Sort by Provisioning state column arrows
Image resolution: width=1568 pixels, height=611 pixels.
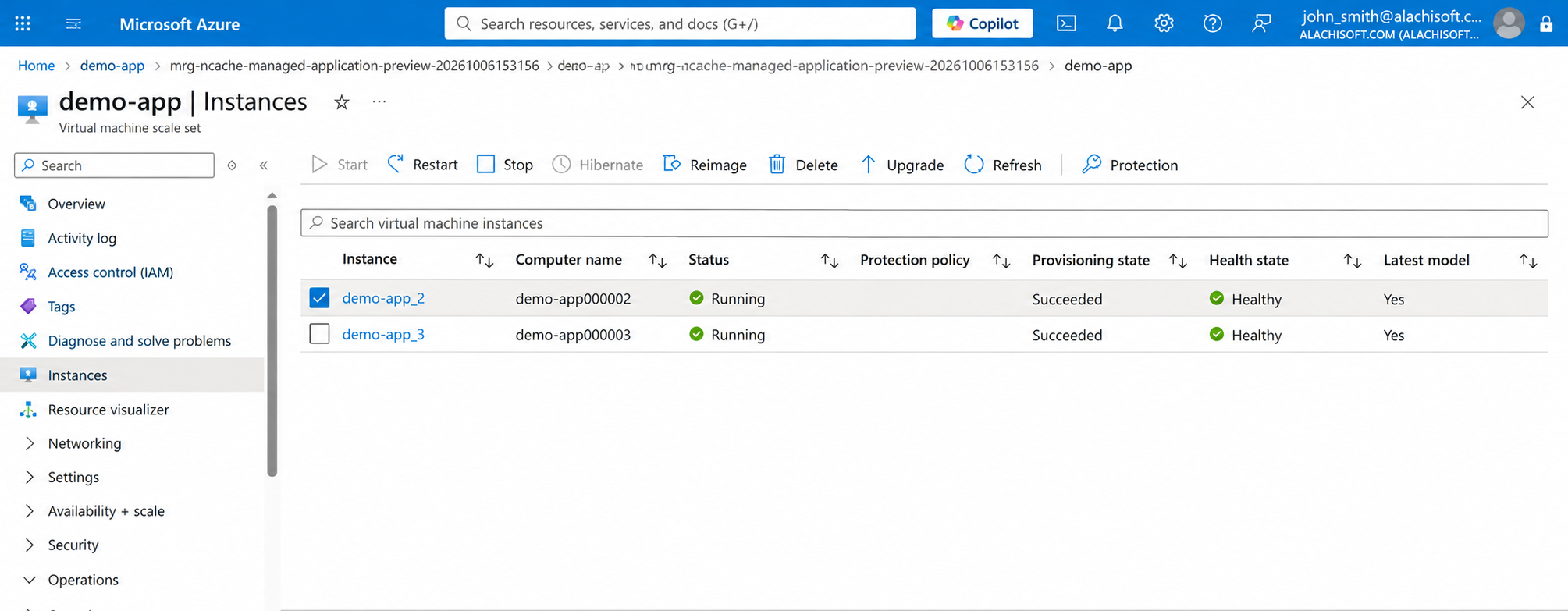pos(1178,261)
